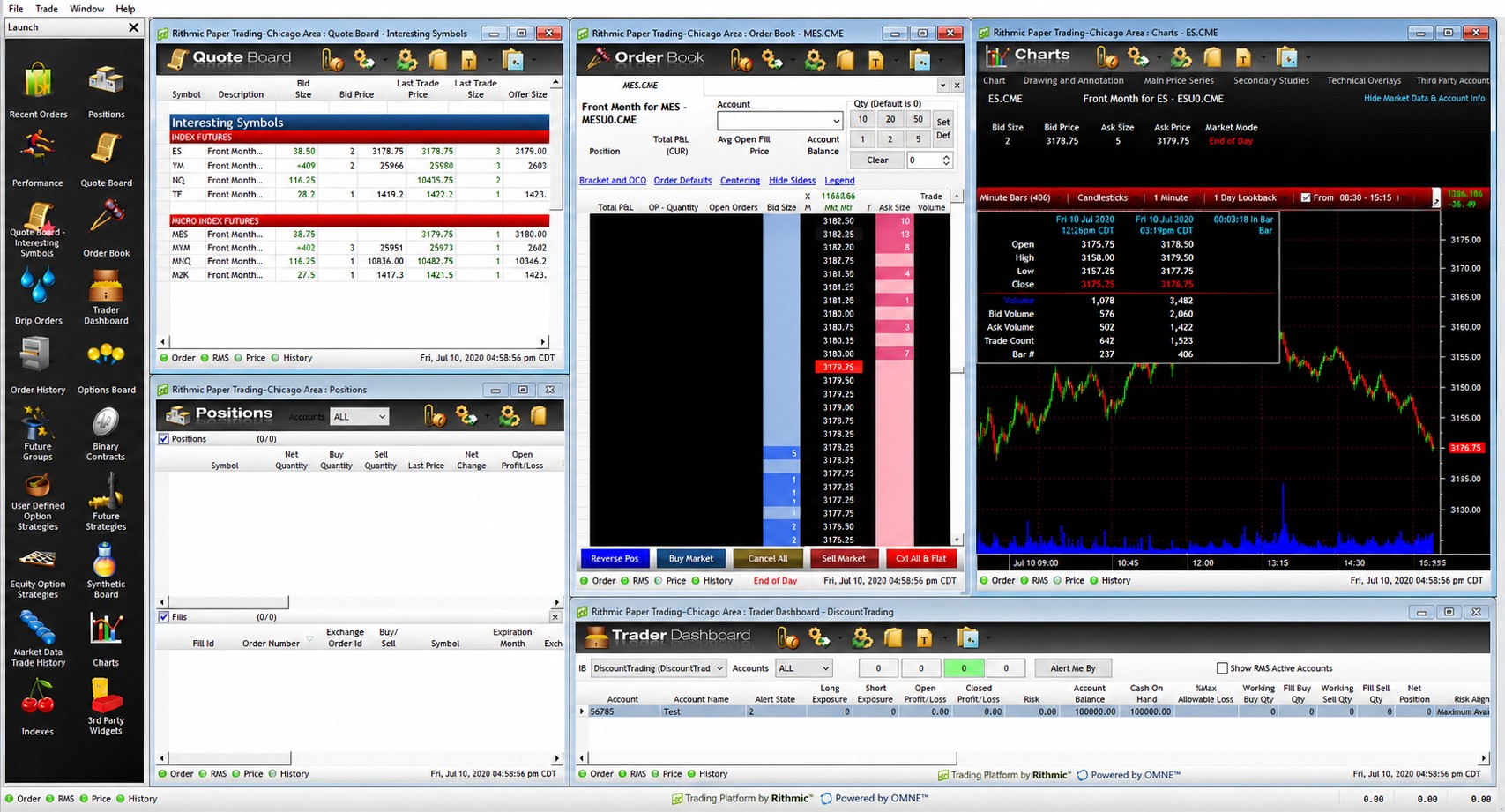Open User Defined Option Strategies
The height and width of the screenshot is (812, 1505).
pos(38,503)
